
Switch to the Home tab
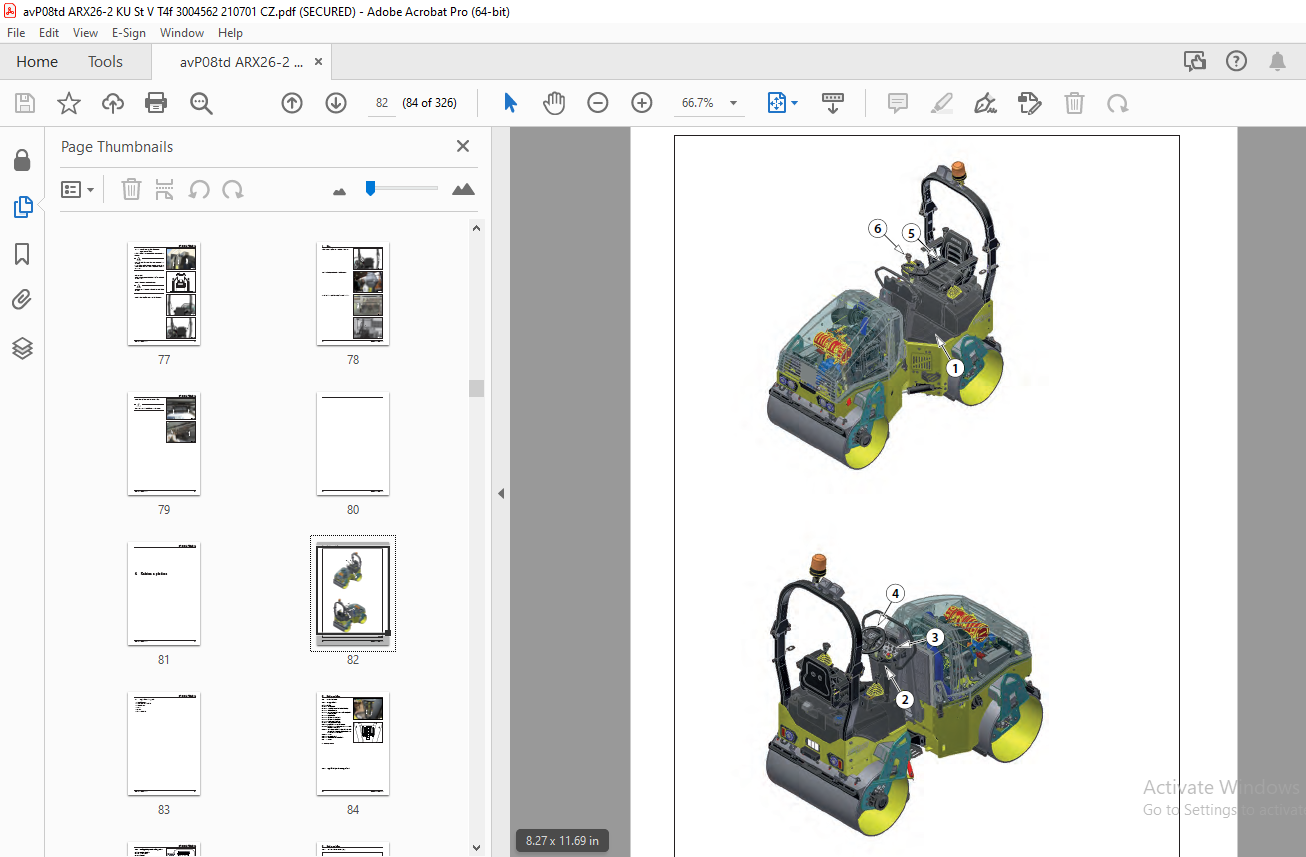(37, 61)
